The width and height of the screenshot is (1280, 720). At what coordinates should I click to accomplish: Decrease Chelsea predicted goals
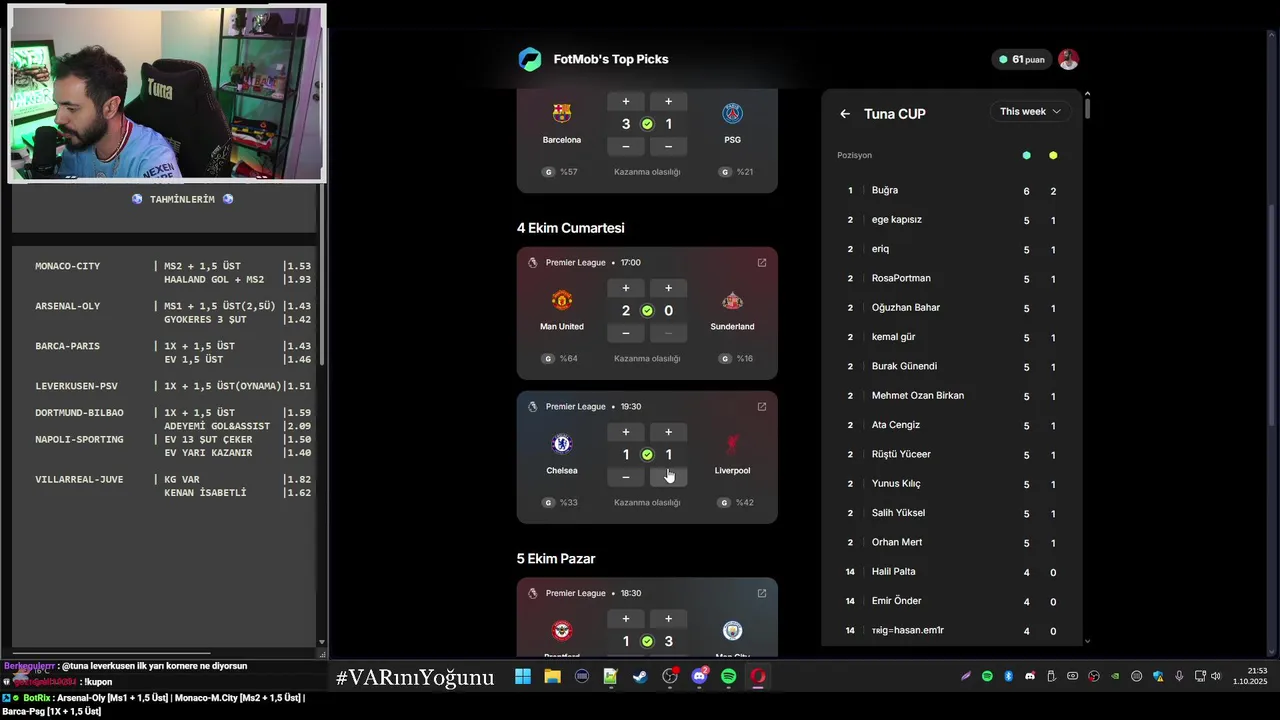coord(626,477)
